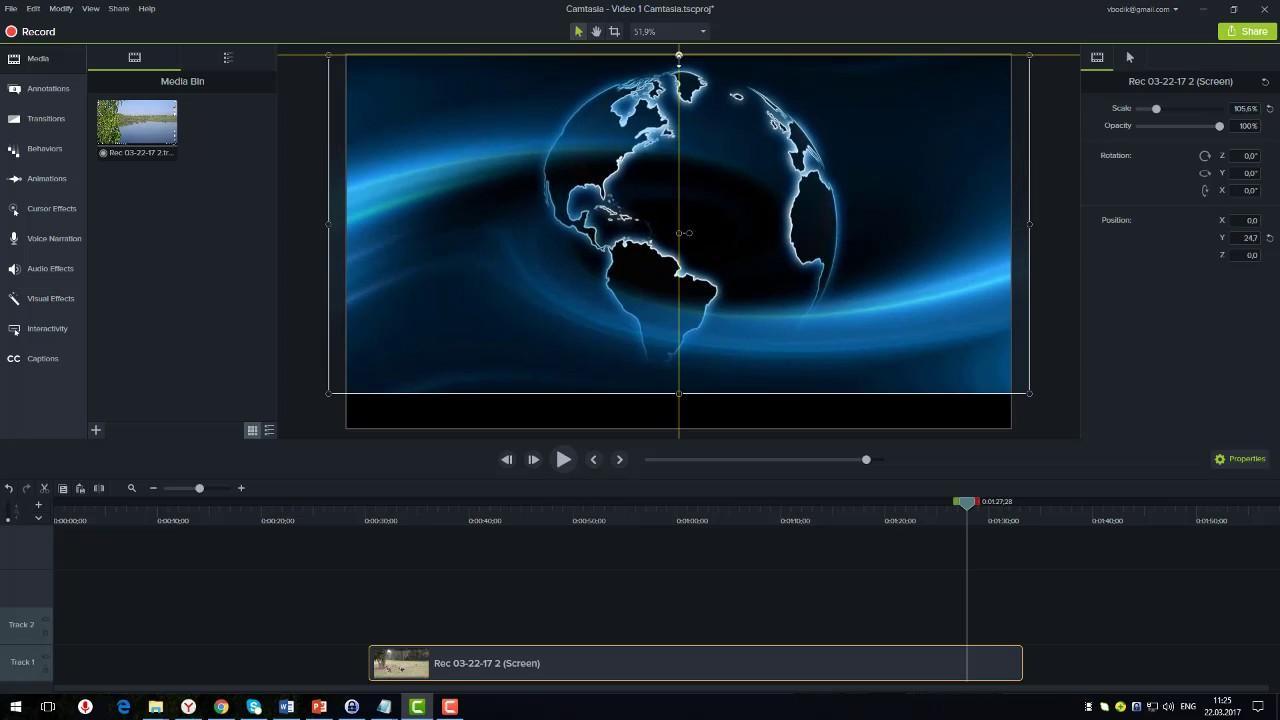Click the Copy icon on timeline toolbar

pyautogui.click(x=62, y=488)
